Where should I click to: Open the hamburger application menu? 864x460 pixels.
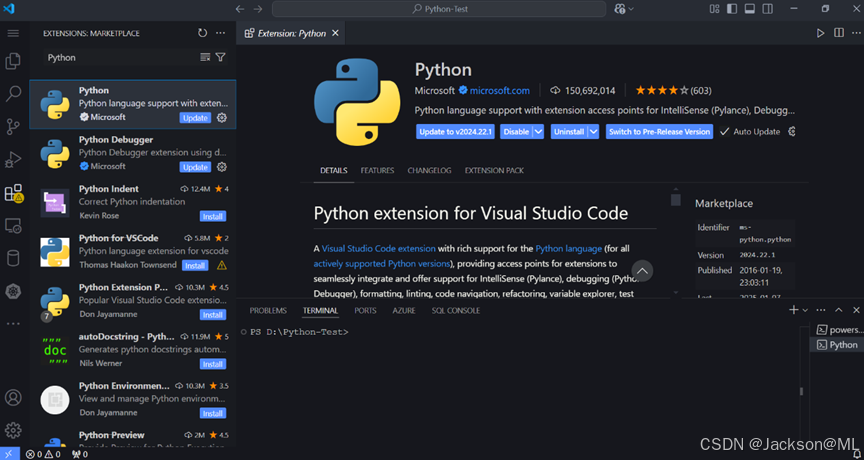pyautogui.click(x=13, y=34)
